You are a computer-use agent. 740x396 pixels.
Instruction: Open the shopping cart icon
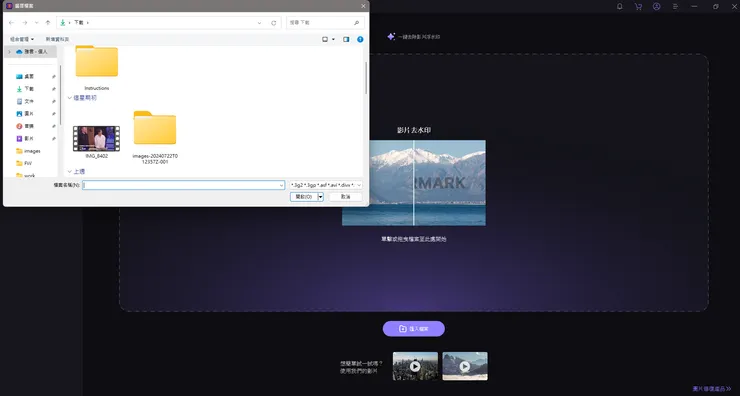[638, 7]
